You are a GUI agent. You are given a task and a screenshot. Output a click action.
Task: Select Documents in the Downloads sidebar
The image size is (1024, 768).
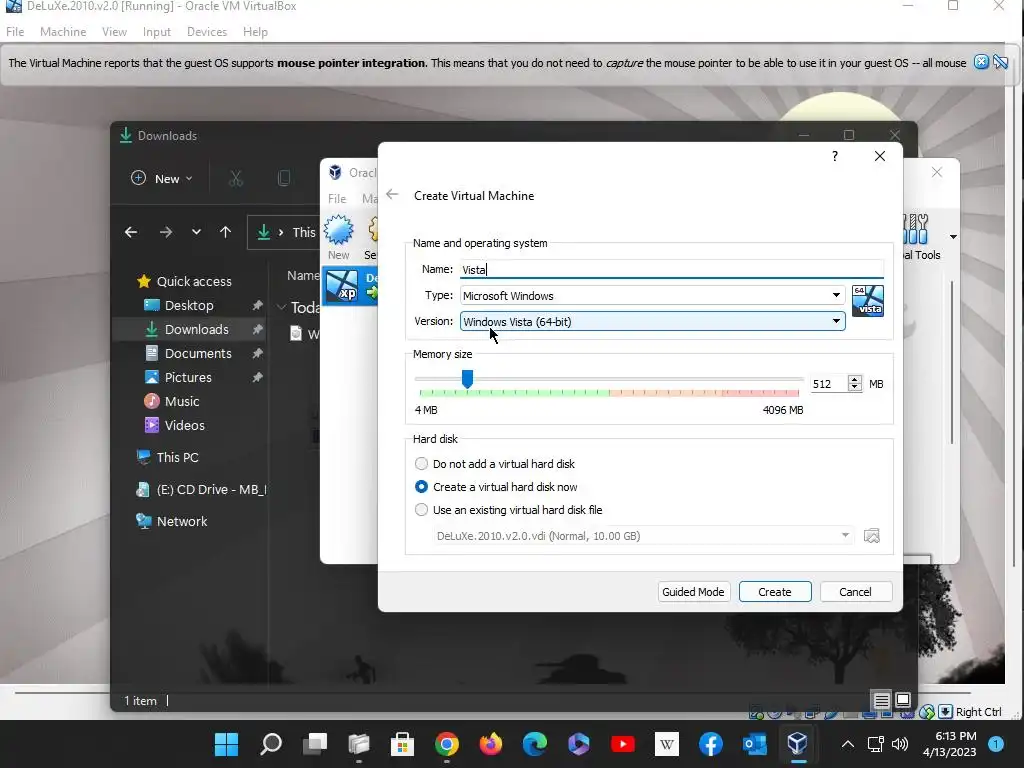pyautogui.click(x=198, y=353)
